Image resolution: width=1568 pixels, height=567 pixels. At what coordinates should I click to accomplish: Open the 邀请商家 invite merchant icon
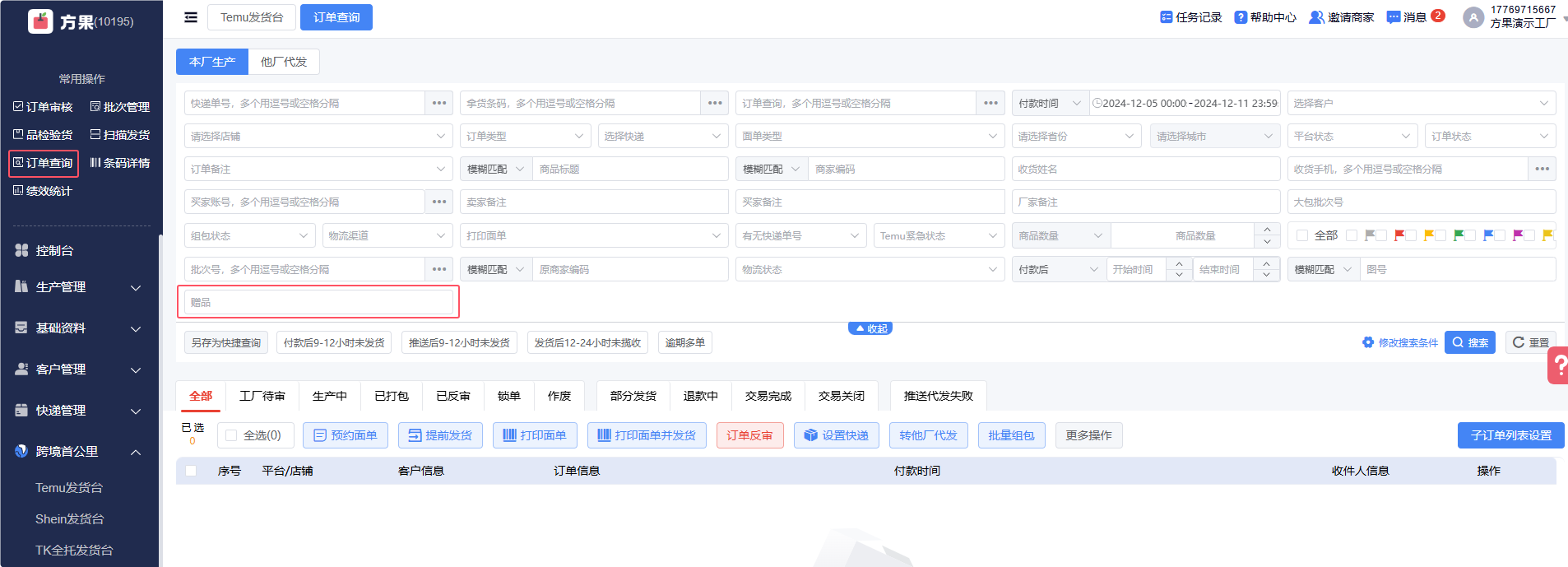(x=1316, y=17)
